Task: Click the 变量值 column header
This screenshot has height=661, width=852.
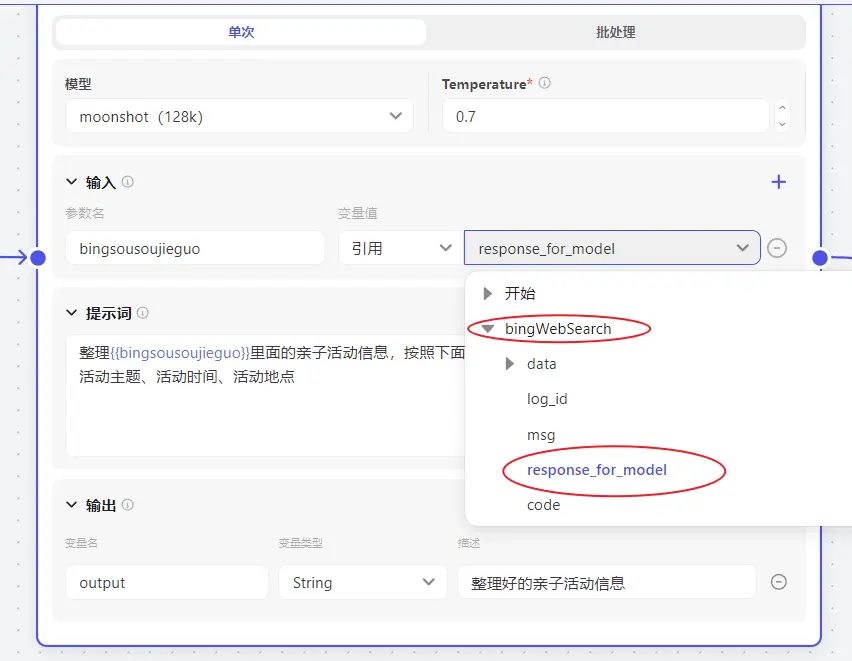Action: [358, 213]
